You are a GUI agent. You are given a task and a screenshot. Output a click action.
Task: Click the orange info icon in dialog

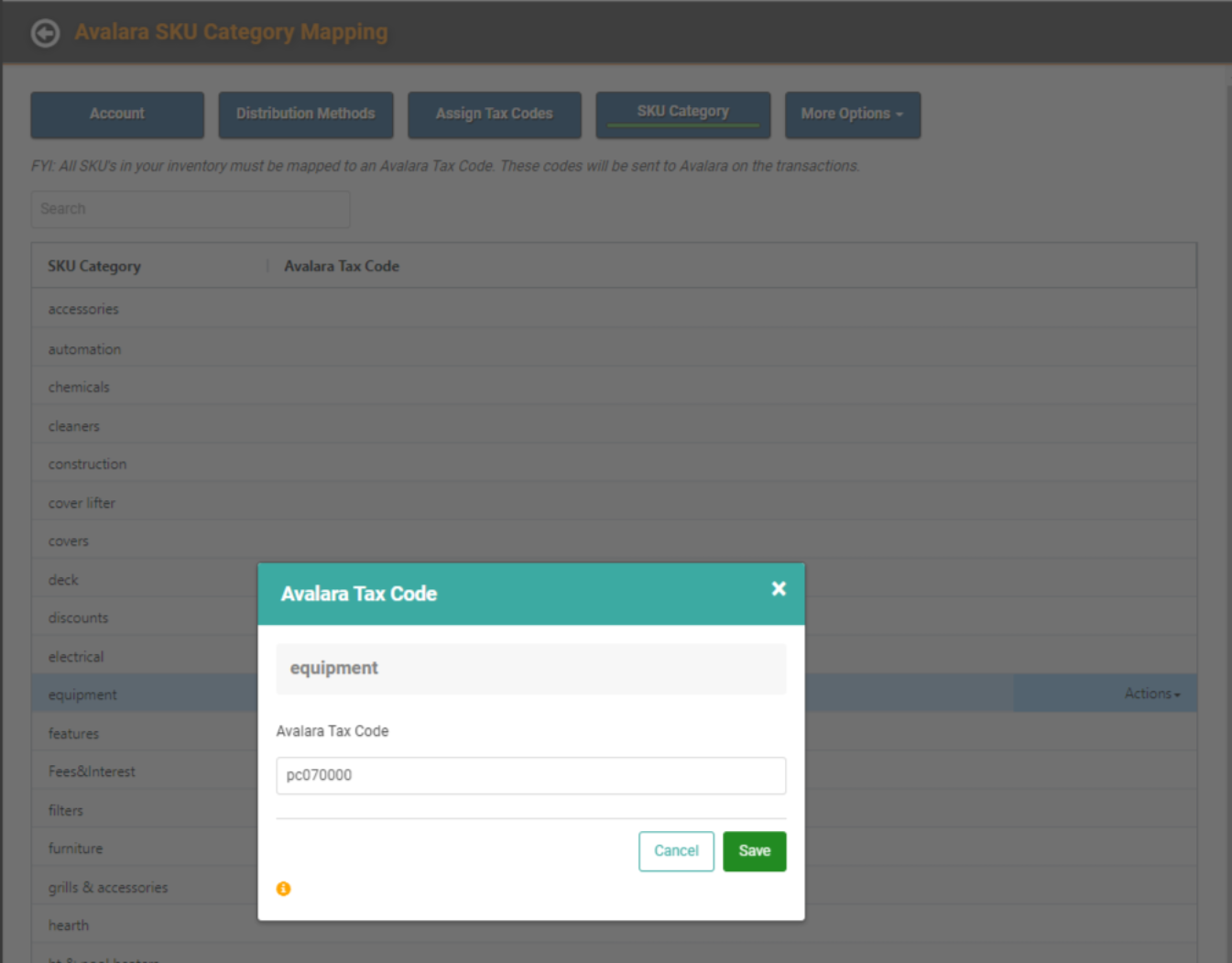[284, 889]
